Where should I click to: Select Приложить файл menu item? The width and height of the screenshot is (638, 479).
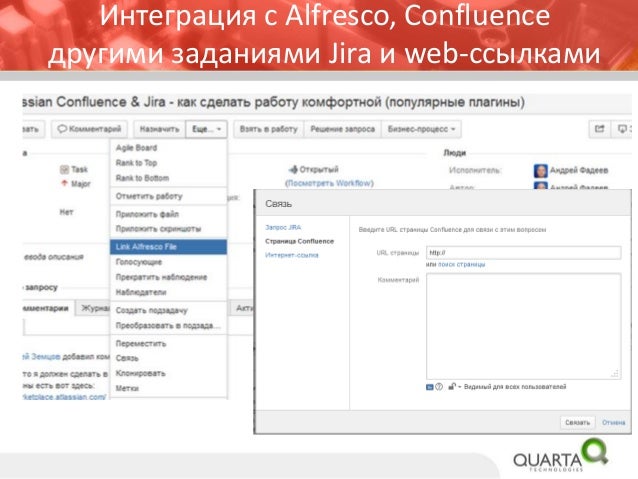[x=168, y=214]
